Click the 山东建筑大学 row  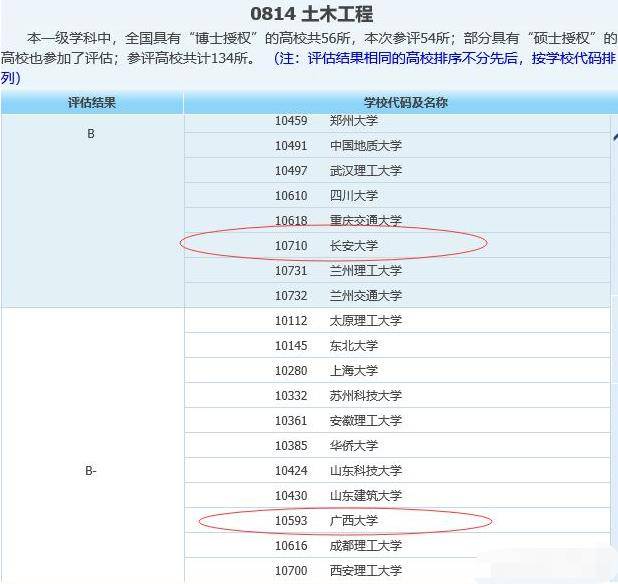(x=397, y=495)
